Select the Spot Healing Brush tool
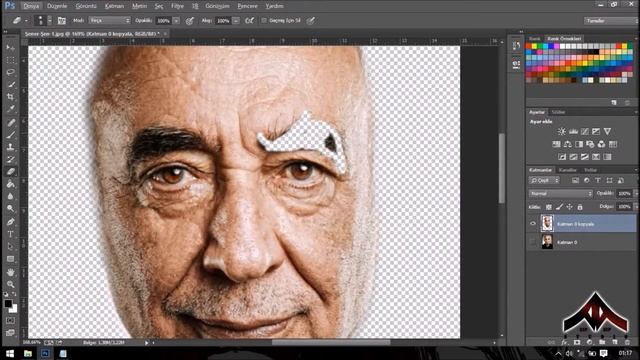 coord(11,122)
